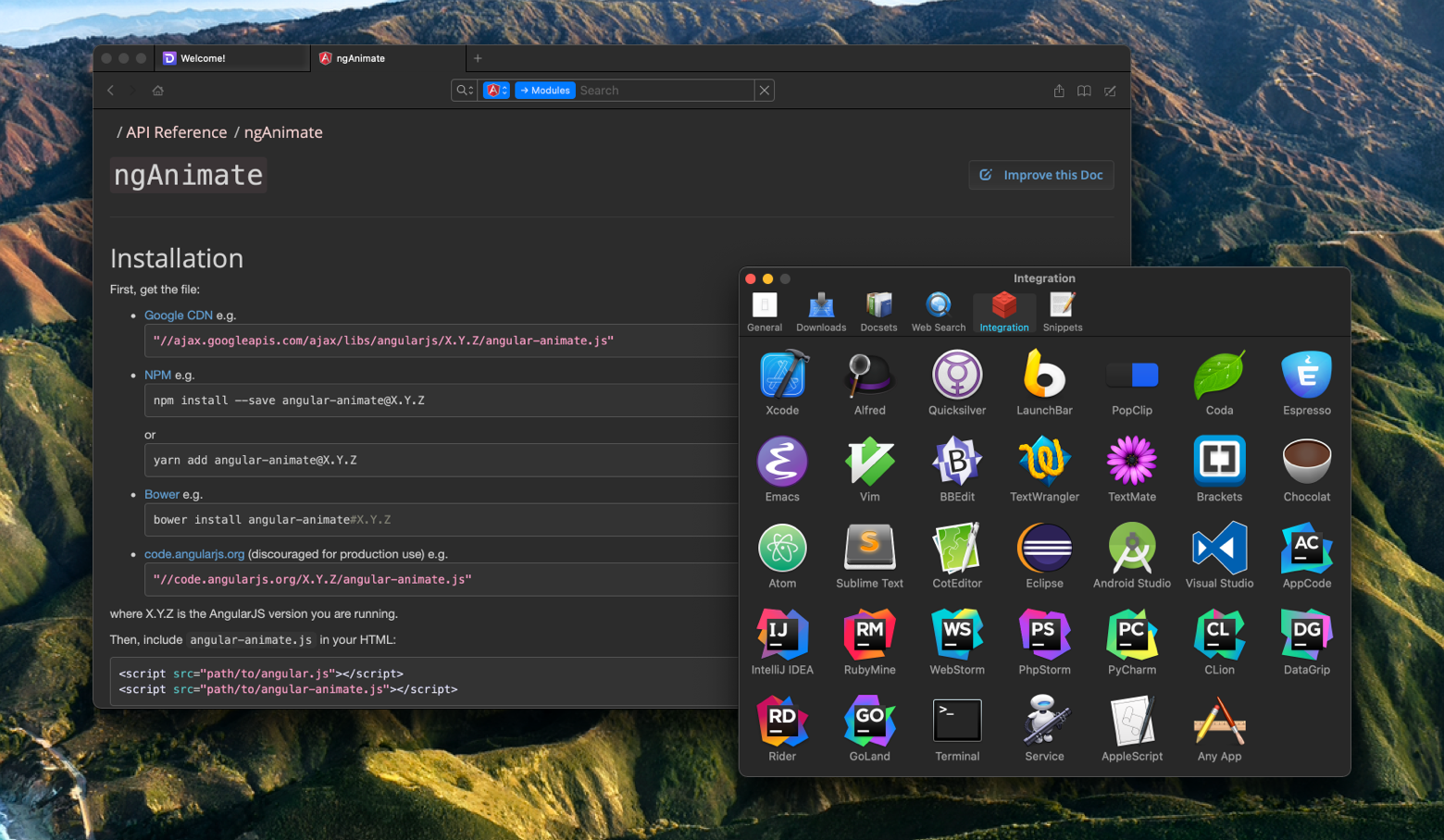Click the Modules search filter token
The width and height of the screenshot is (1444, 840).
pos(545,91)
